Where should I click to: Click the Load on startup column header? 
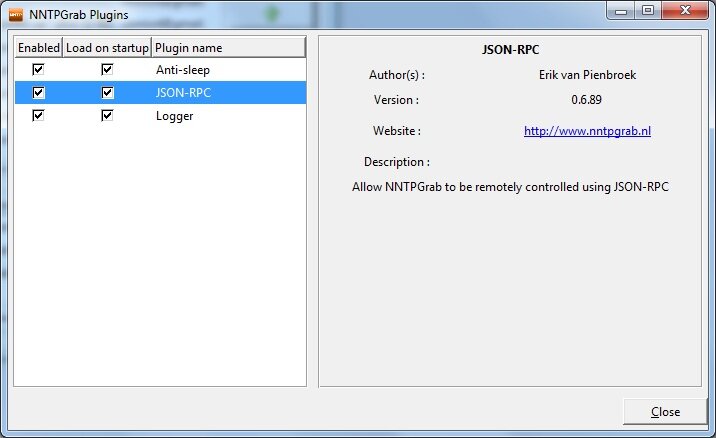tap(107, 48)
